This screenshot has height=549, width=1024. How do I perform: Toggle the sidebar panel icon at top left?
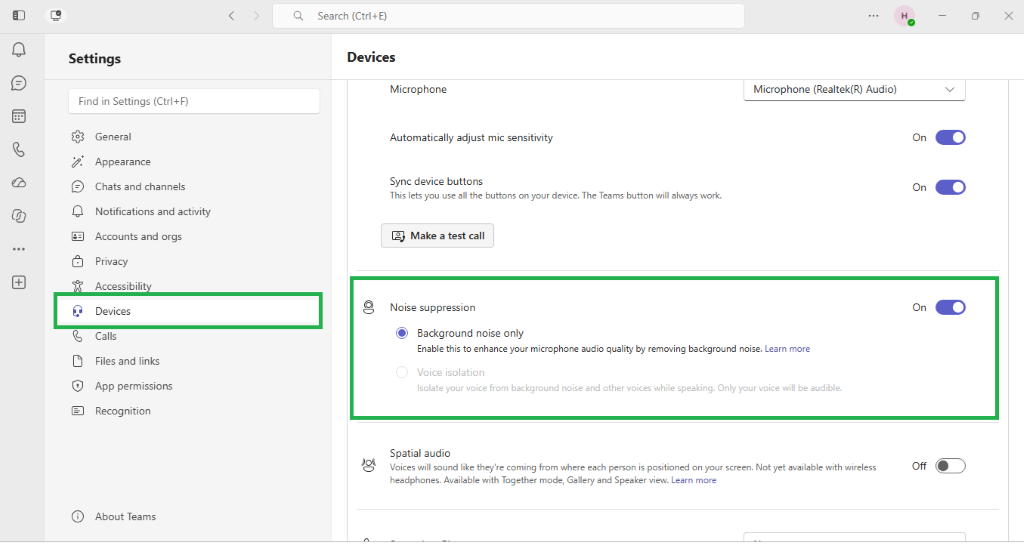(19, 16)
